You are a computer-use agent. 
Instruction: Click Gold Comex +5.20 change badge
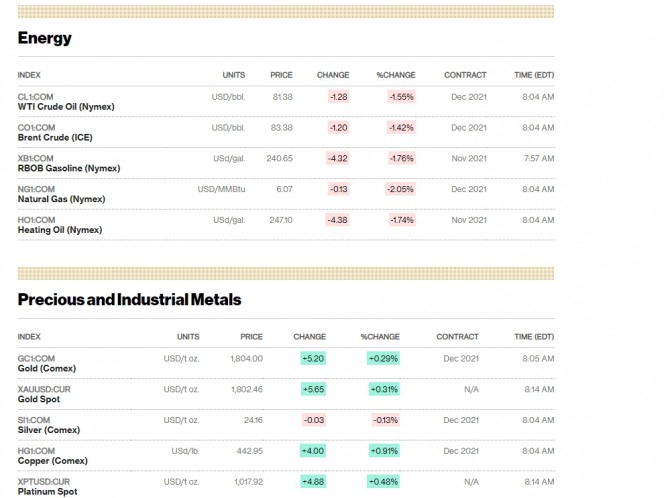310,358
